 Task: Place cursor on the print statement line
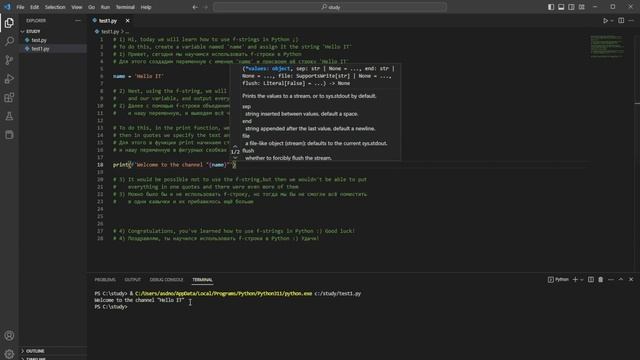174,165
